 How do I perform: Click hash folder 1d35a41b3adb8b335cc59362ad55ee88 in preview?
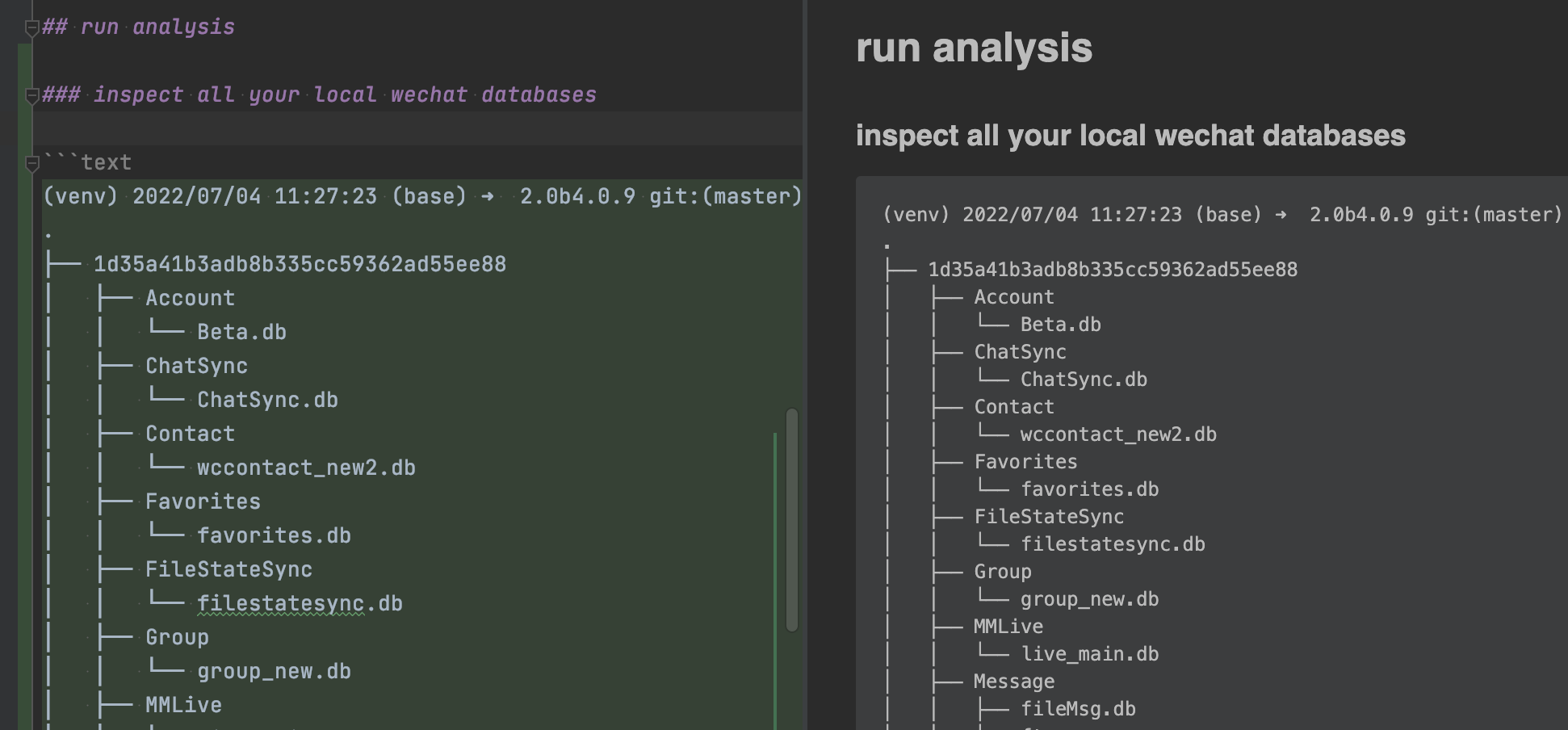(x=1113, y=270)
